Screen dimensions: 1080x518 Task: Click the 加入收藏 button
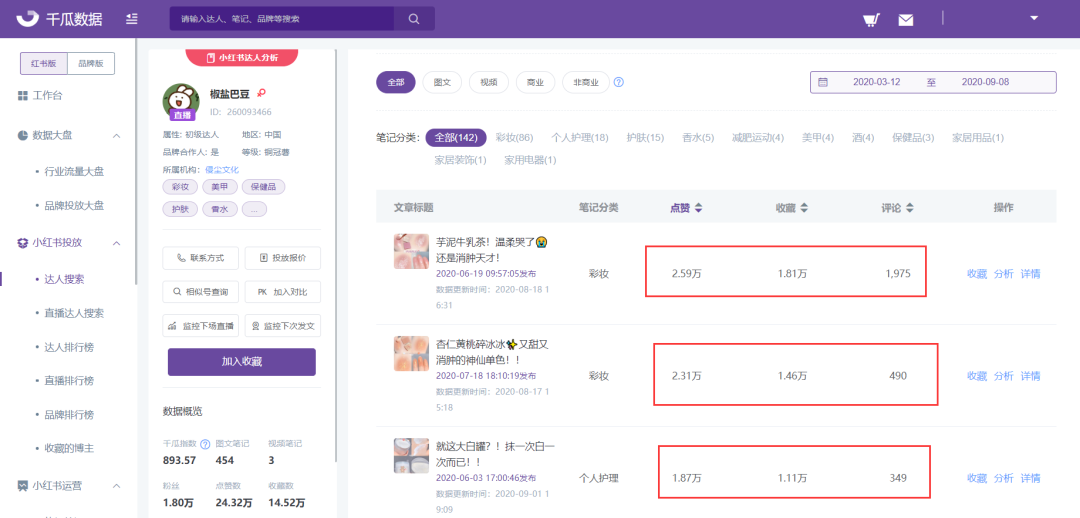[x=242, y=362]
